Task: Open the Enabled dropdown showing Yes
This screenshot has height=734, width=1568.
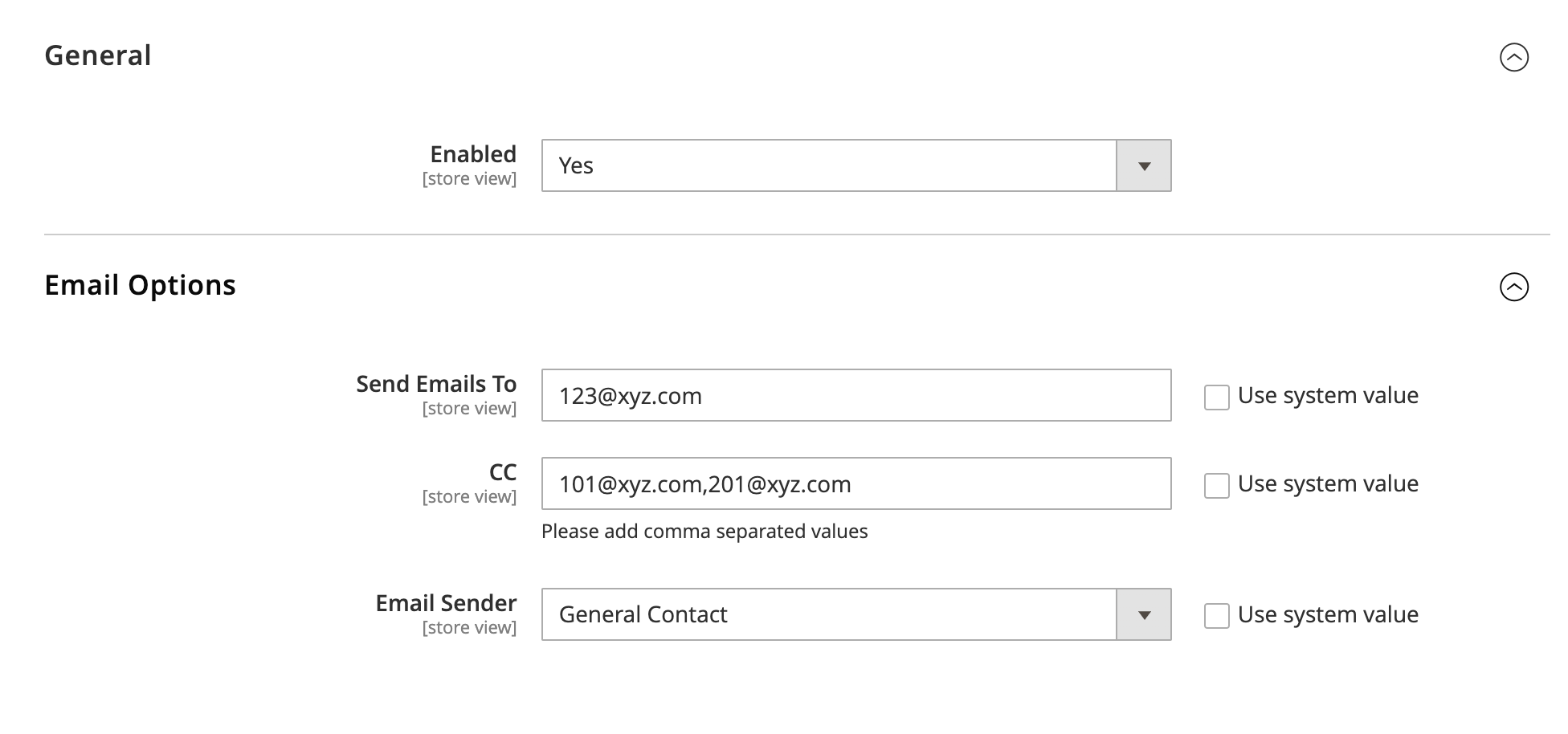Action: click(856, 165)
